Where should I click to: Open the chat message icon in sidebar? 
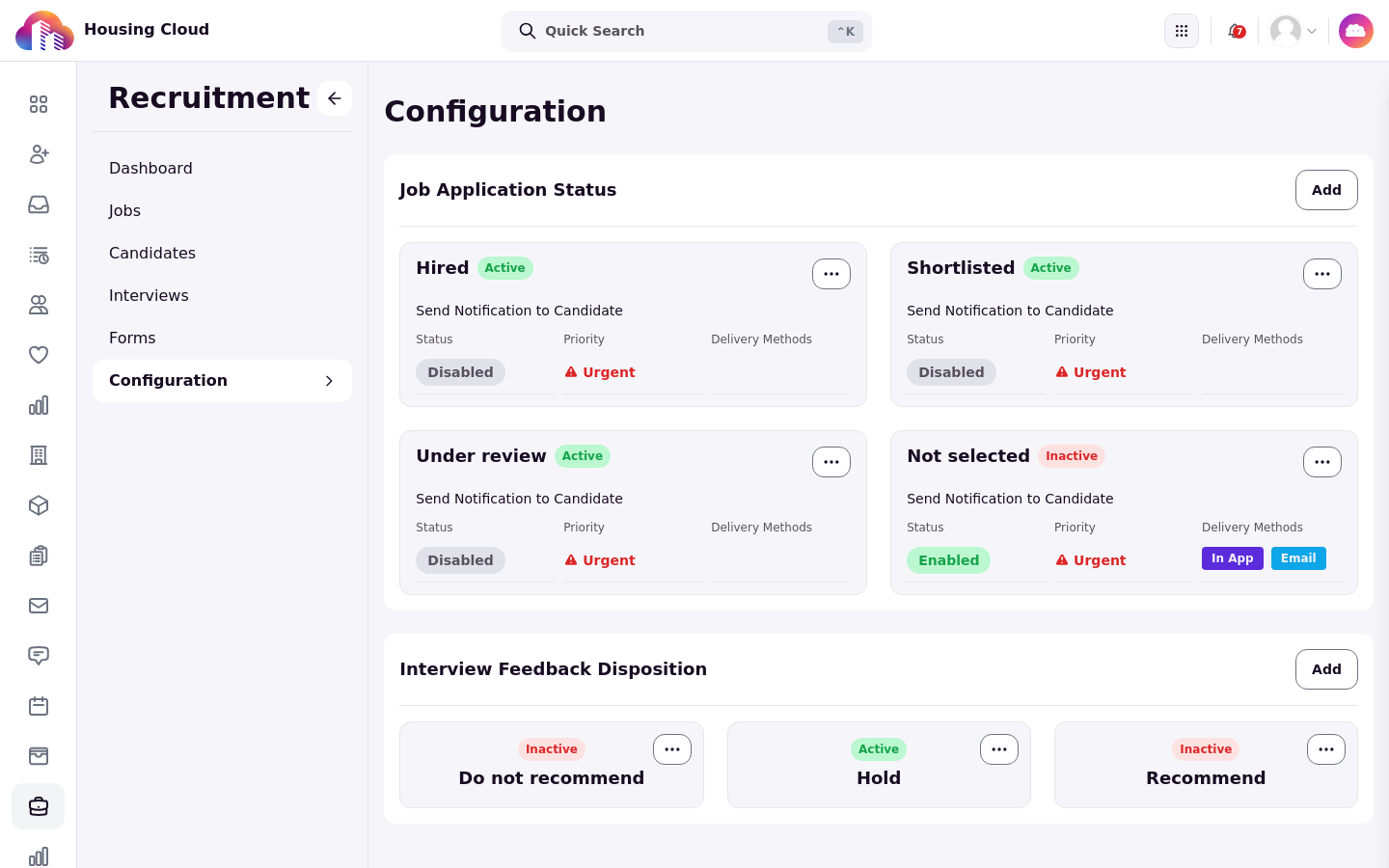[x=39, y=656]
